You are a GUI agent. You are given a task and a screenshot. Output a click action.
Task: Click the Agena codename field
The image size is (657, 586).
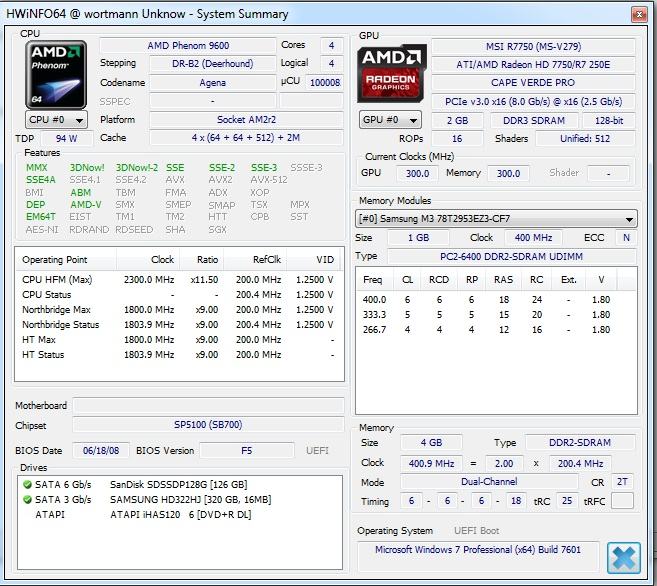point(212,83)
